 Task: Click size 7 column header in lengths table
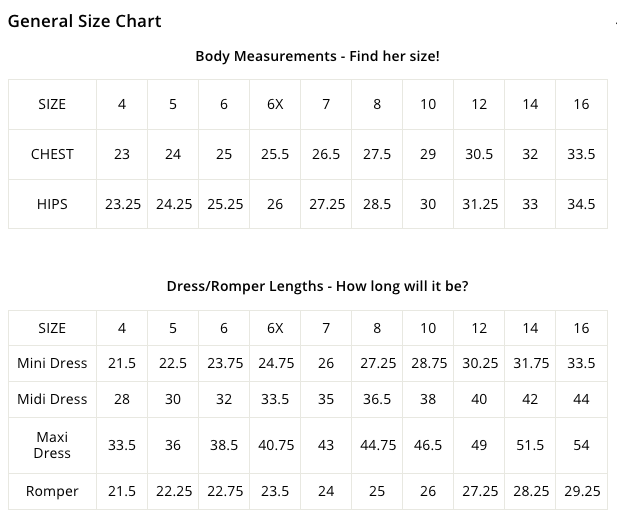pyautogui.click(x=326, y=328)
